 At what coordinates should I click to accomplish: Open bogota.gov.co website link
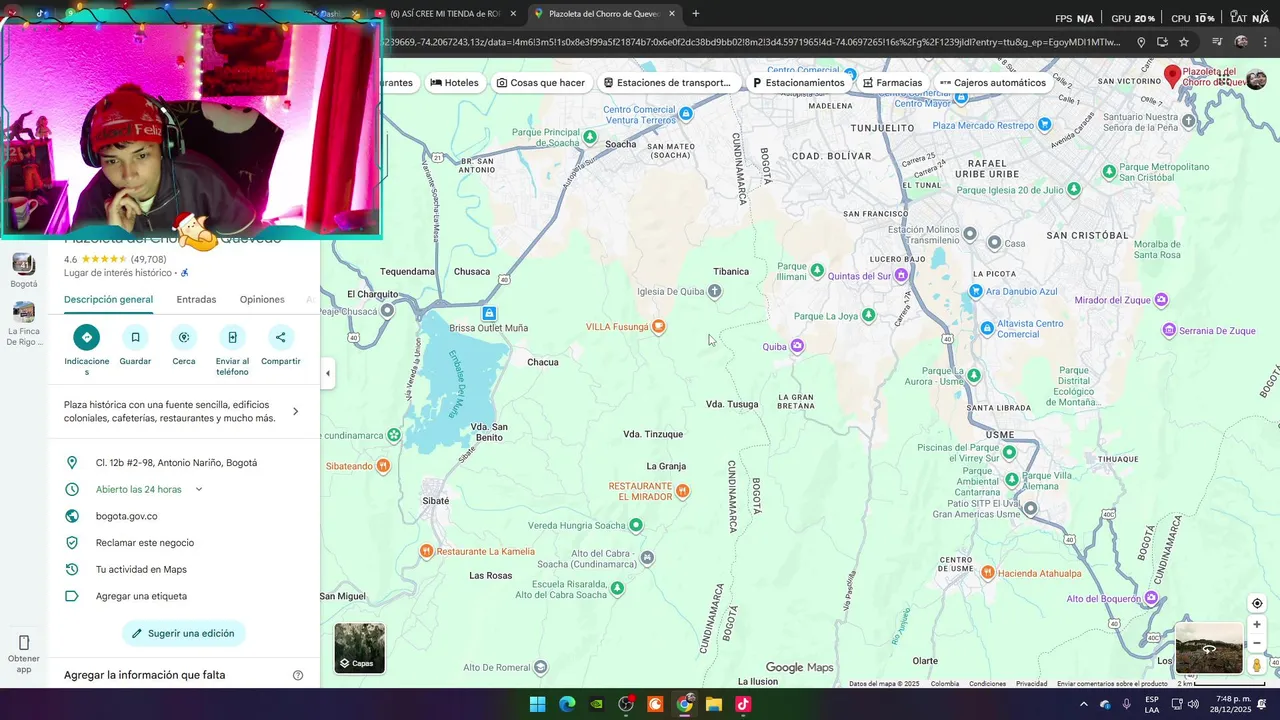pos(126,516)
